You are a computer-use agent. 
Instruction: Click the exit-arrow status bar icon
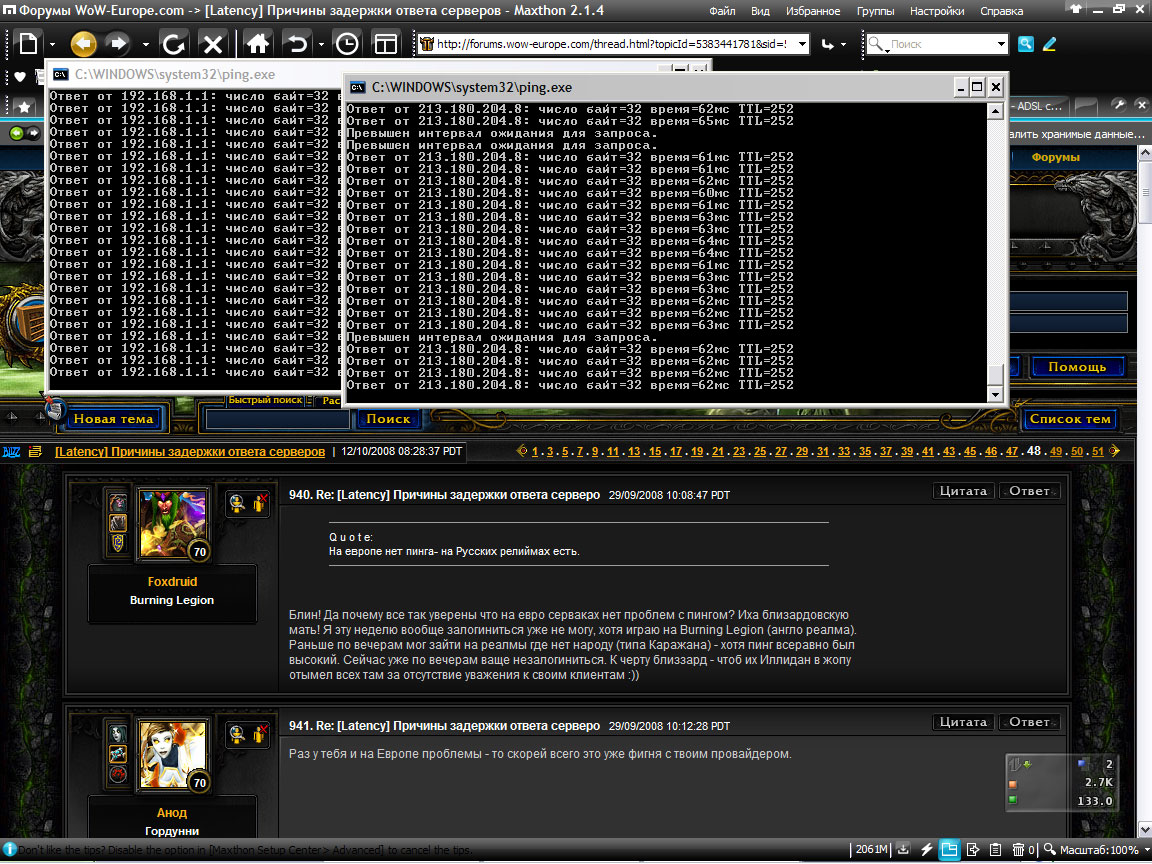tap(973, 849)
